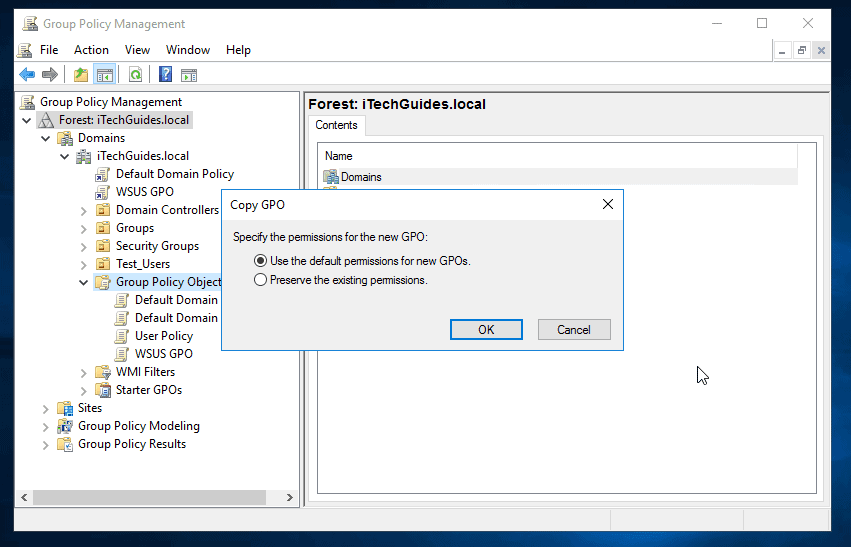Click the Group Policy Modeling icon

point(65,426)
